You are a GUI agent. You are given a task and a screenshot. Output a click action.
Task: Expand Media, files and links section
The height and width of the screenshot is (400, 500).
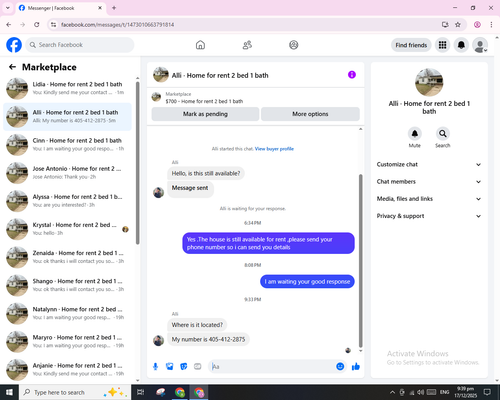pyautogui.click(x=429, y=199)
